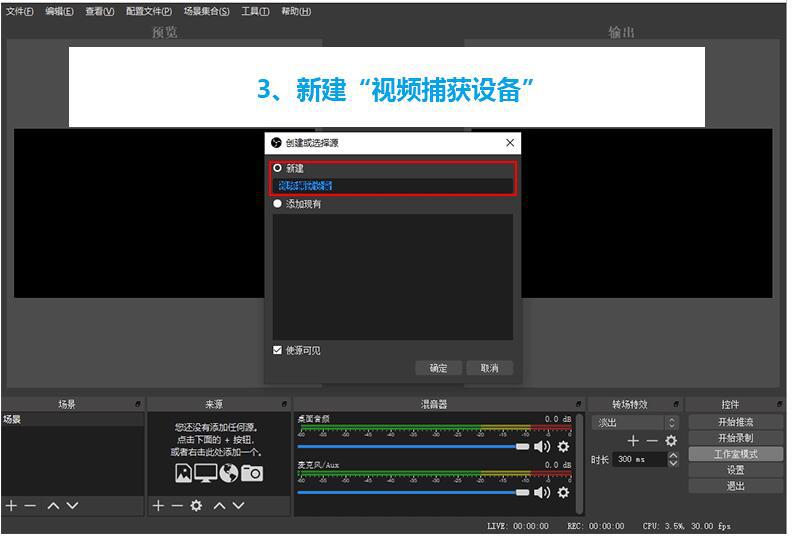Open the 场景集合(S) menu
Screen dimensions: 798x537
(x=206, y=11)
